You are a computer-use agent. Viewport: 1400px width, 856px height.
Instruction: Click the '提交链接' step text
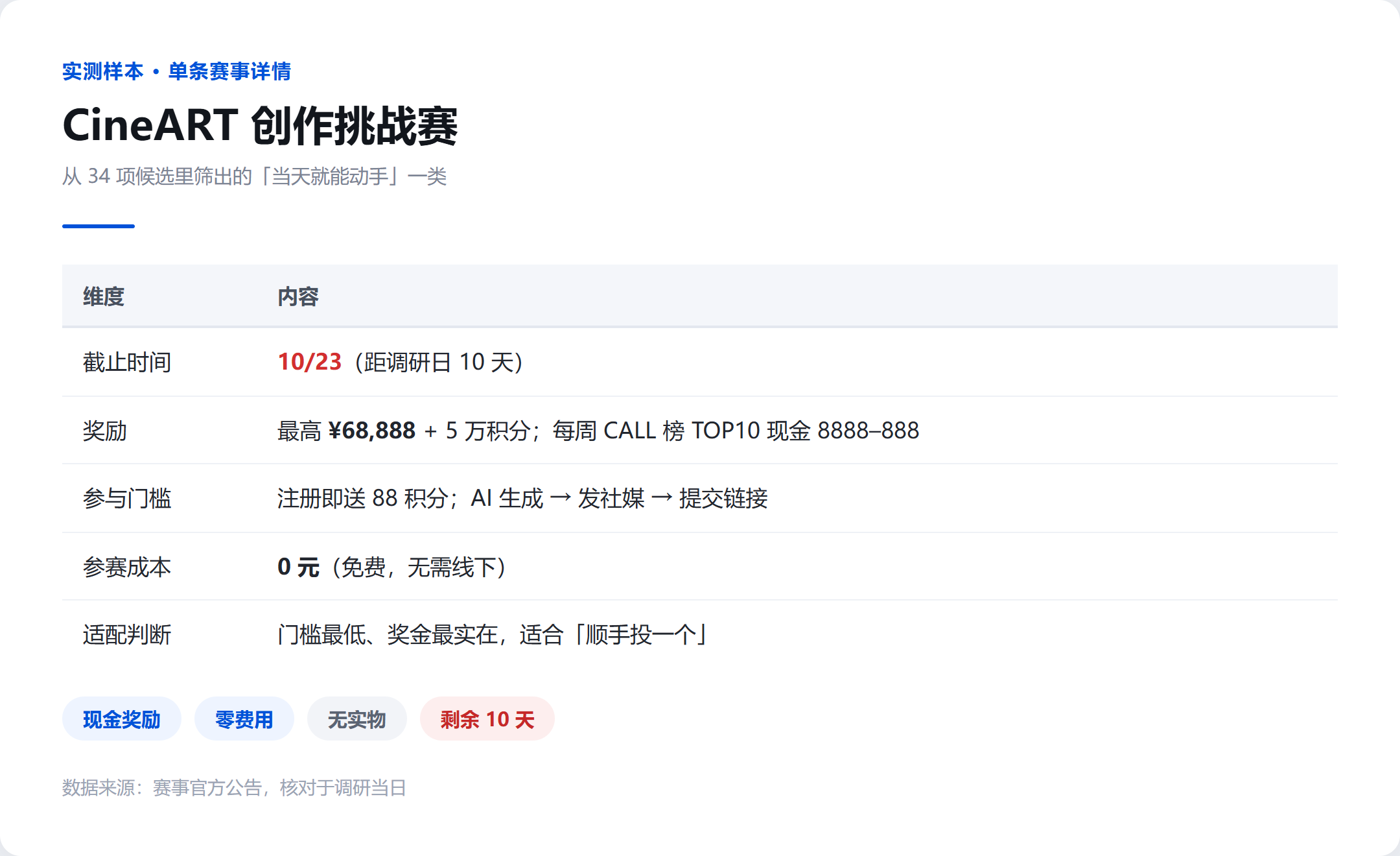pyautogui.click(x=723, y=499)
